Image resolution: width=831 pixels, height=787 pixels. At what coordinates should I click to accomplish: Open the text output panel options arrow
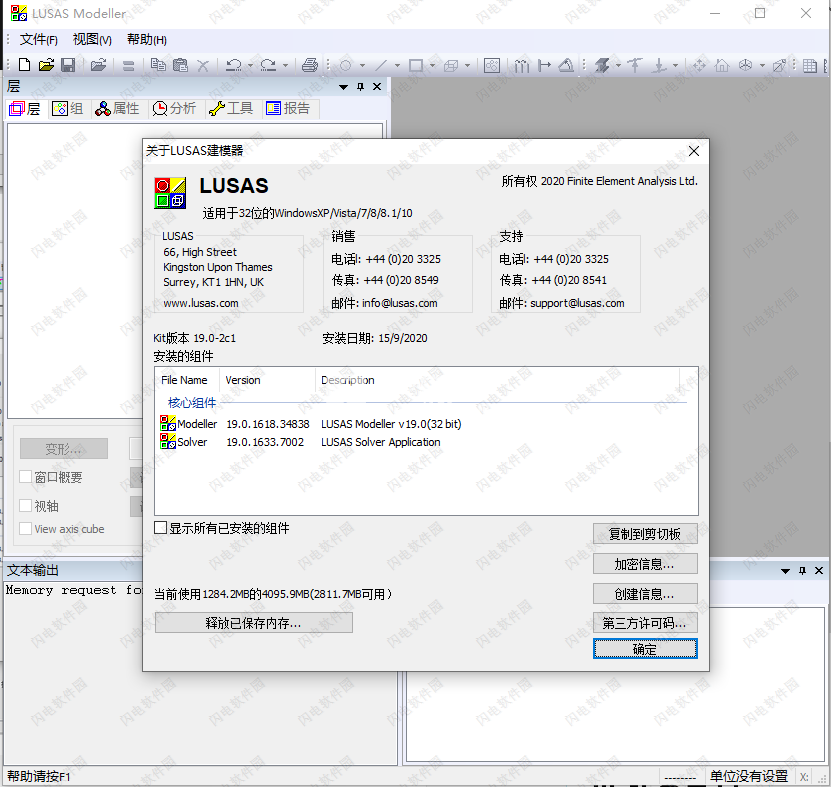tap(785, 571)
